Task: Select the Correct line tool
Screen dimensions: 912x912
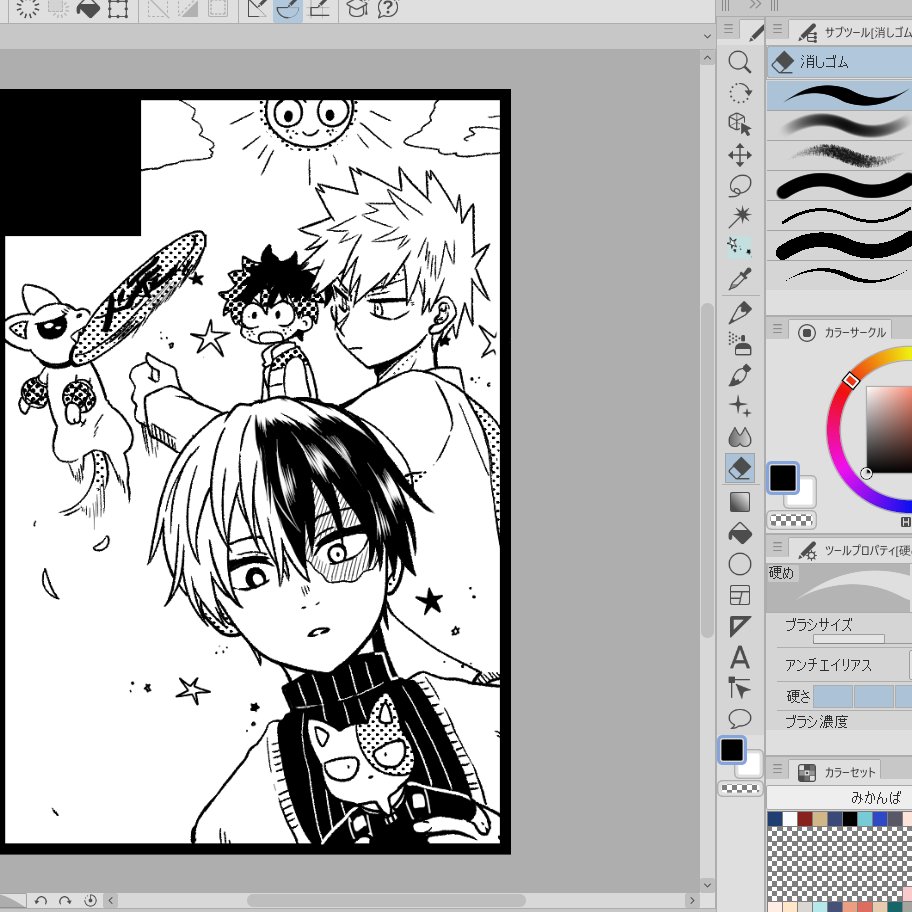Action: [739, 689]
